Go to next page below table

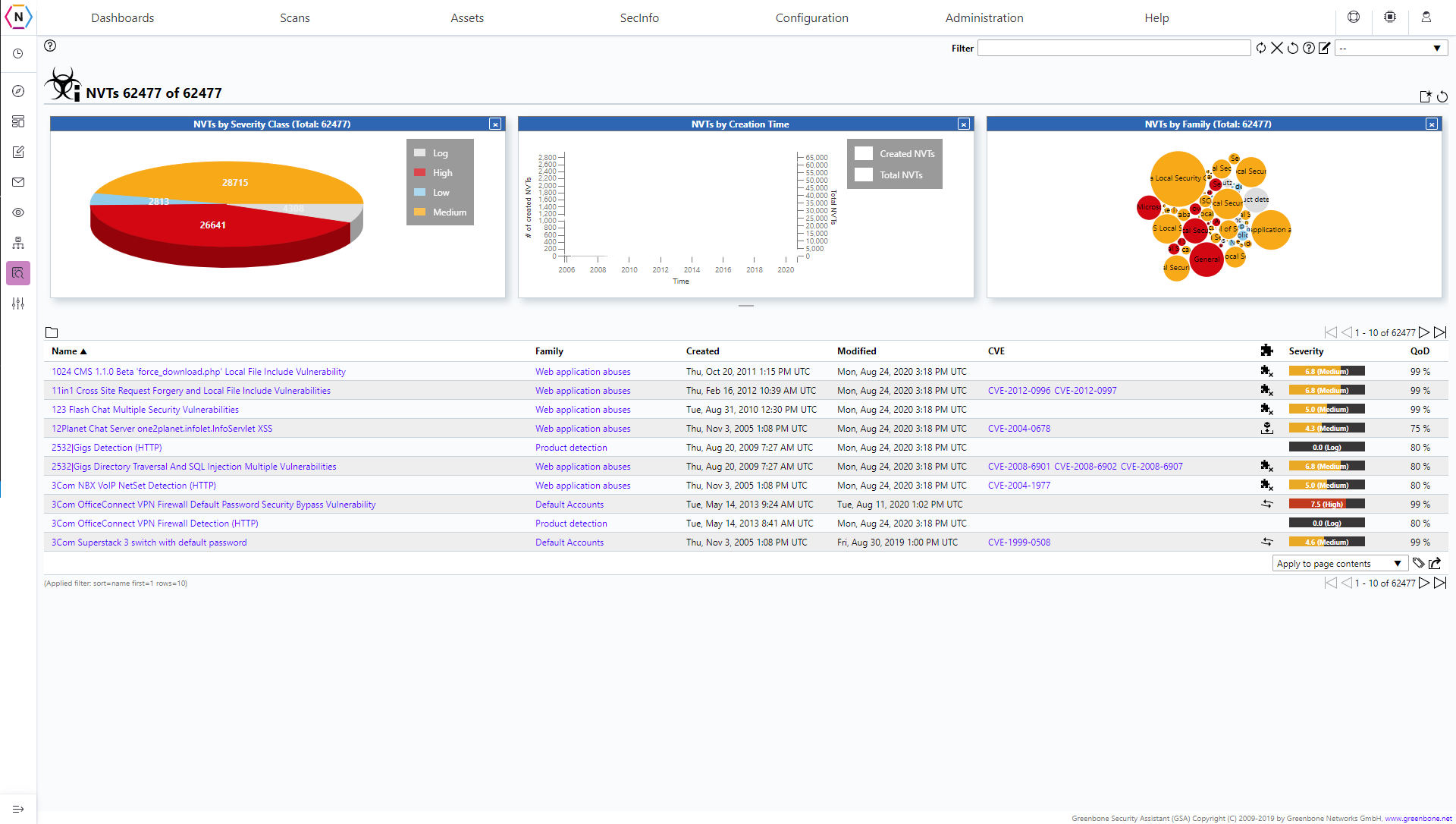click(x=1424, y=583)
